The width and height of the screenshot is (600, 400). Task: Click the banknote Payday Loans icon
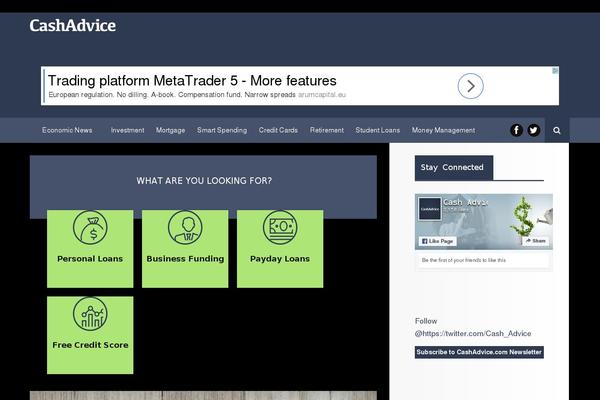click(280, 228)
